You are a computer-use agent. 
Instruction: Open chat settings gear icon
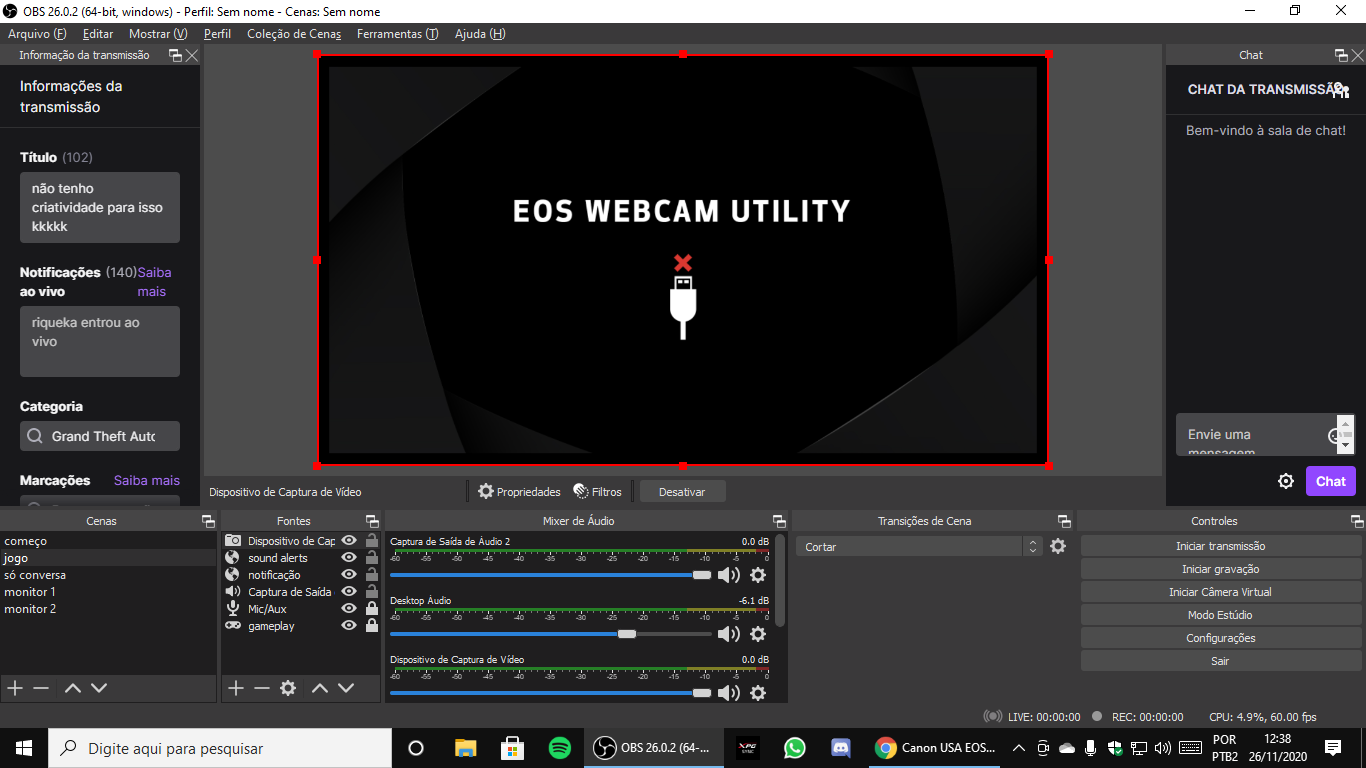tap(1286, 481)
